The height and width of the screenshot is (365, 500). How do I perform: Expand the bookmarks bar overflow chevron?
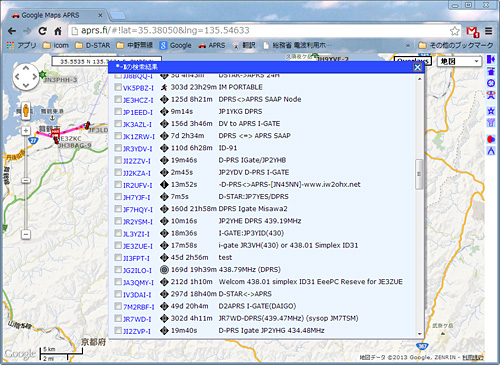coord(408,45)
